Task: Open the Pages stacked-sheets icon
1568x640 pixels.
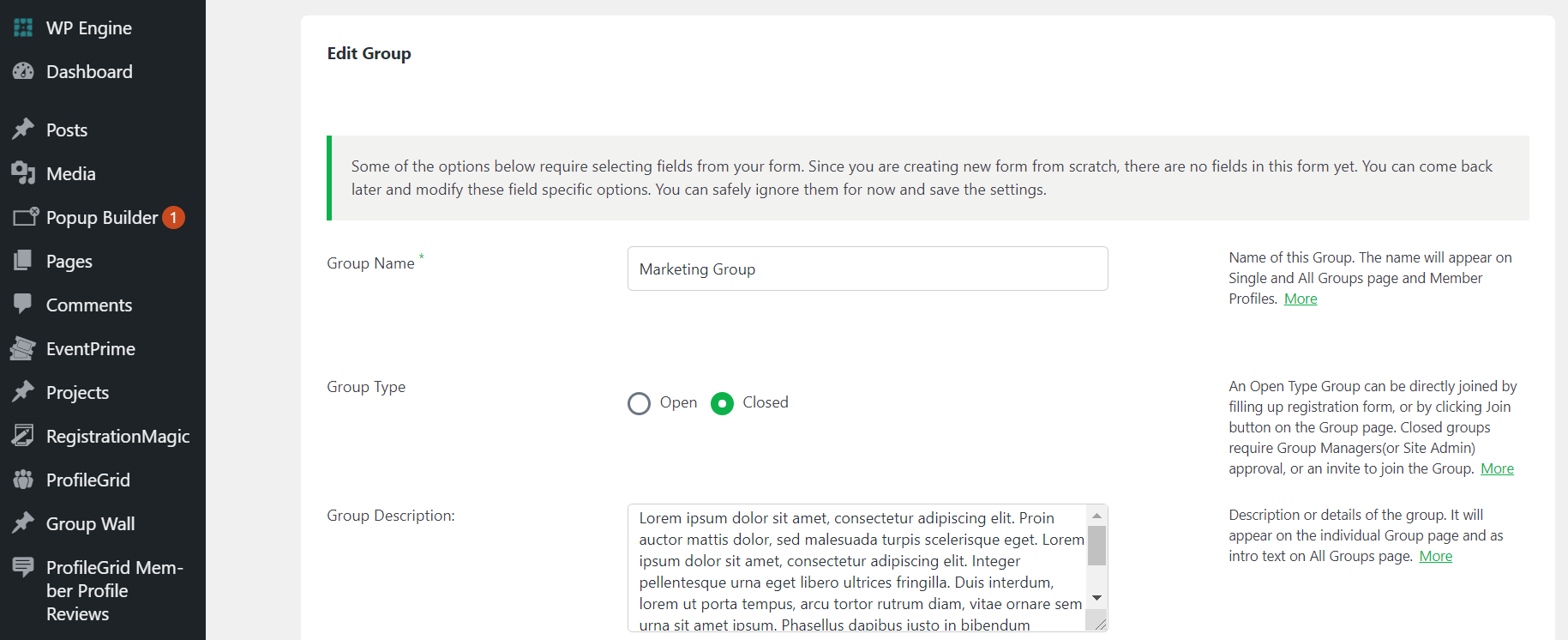Action: [23, 261]
